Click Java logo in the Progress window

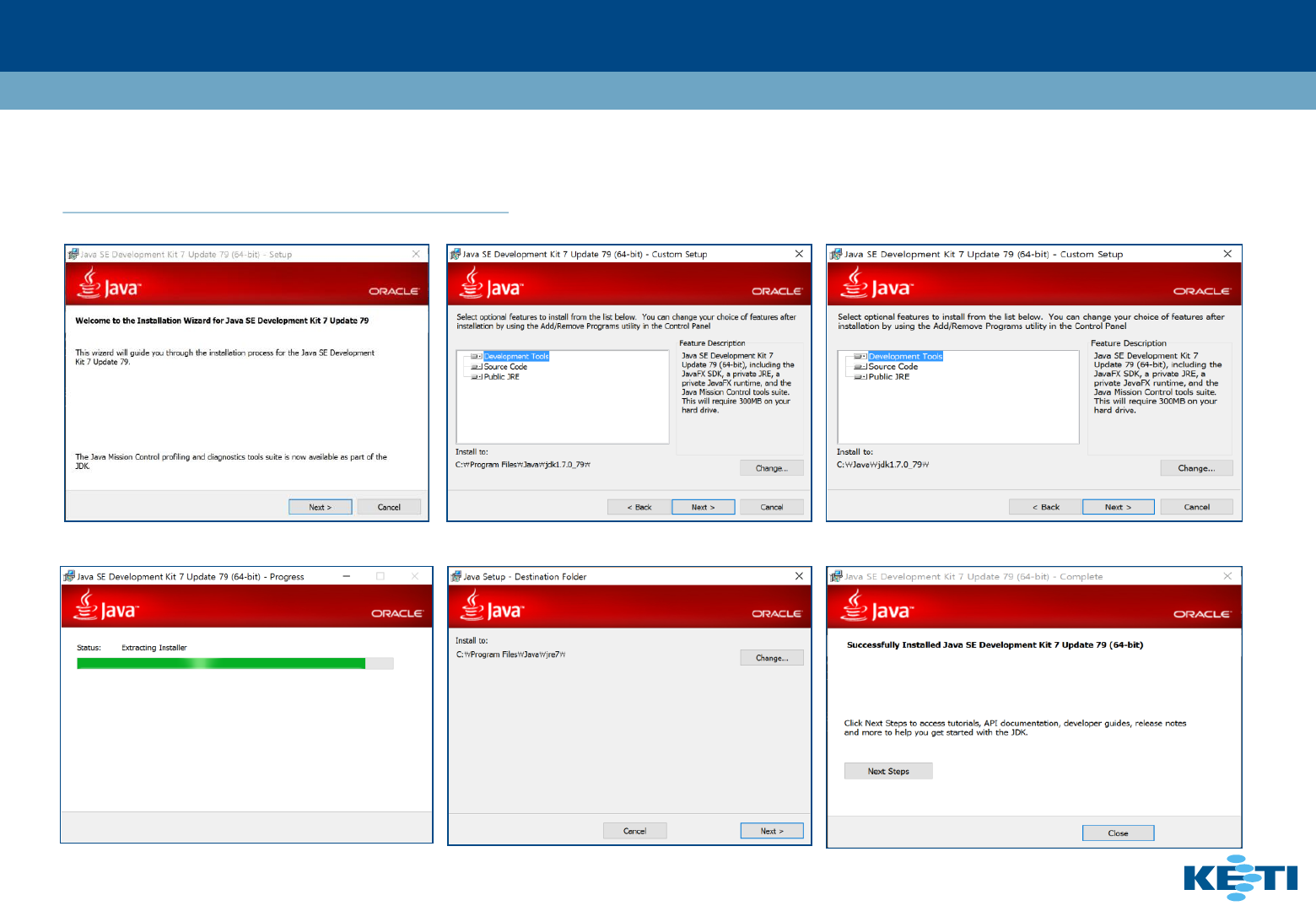[x=106, y=606]
